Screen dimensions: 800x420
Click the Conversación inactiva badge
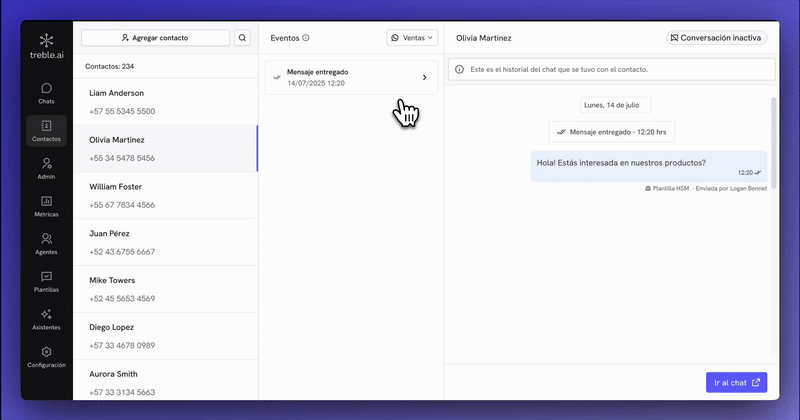tap(716, 38)
